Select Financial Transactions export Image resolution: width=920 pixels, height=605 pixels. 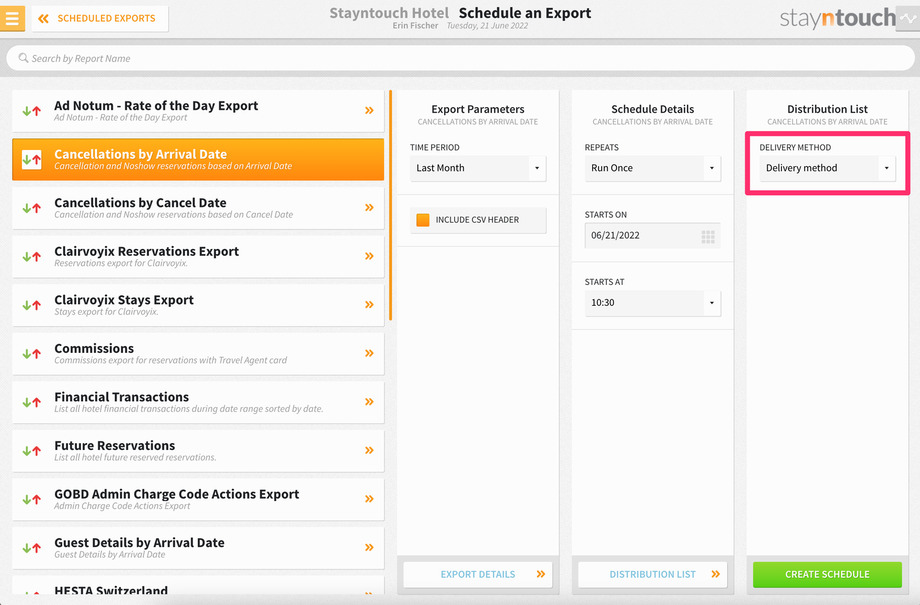[x=198, y=403]
